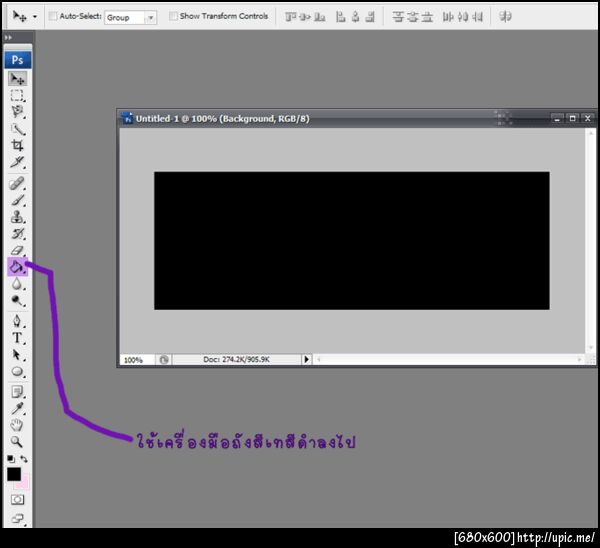Select the Notes tool
Image resolution: width=600 pixels, height=548 pixels.
click(17, 391)
